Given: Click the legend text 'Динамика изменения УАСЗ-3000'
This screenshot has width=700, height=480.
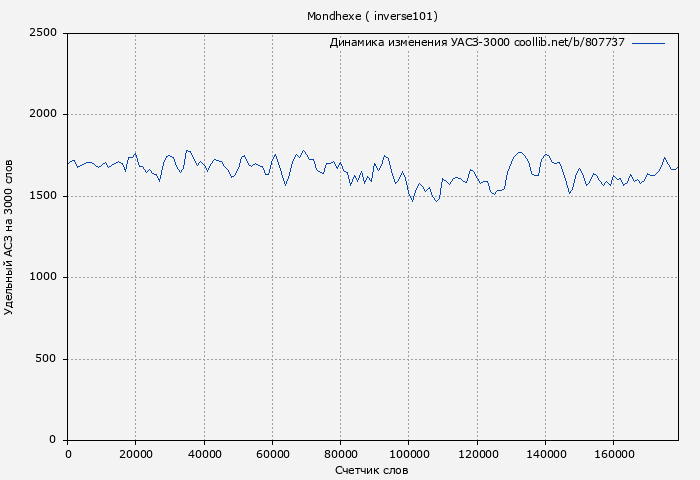Looking at the screenshot, I should (x=419, y=43).
